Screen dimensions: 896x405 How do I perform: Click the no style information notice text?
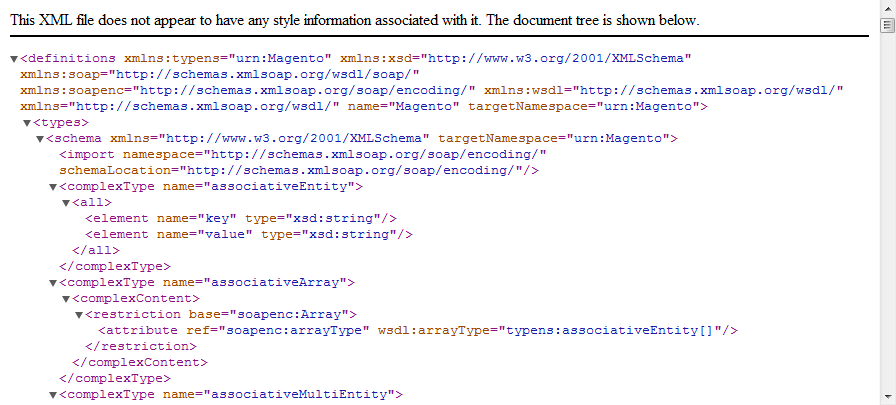pyautogui.click(x=354, y=20)
